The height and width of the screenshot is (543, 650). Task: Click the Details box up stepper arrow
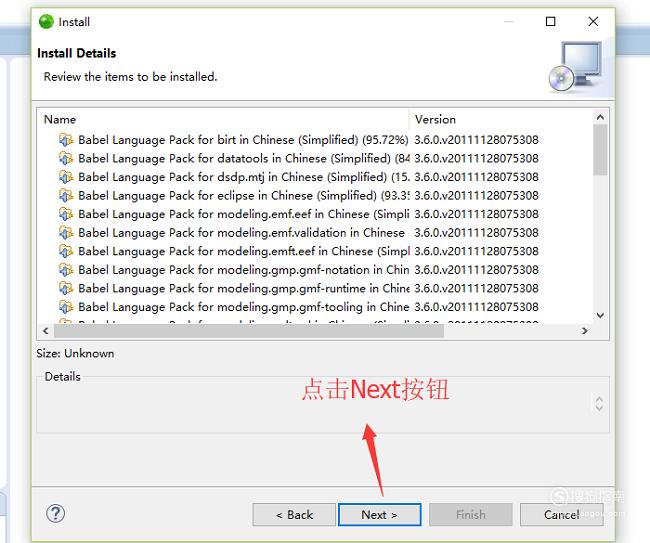[599, 399]
